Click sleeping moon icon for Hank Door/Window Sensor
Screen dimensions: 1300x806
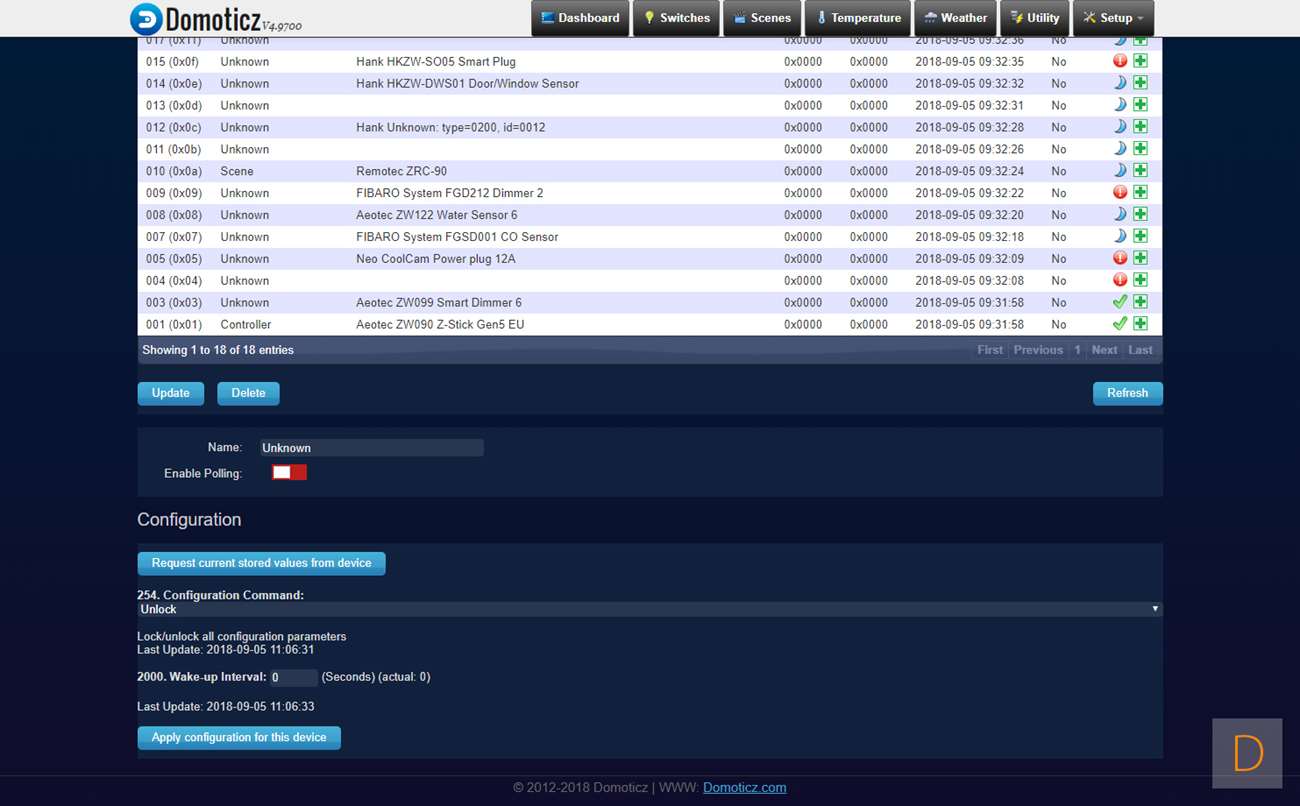(x=1120, y=83)
